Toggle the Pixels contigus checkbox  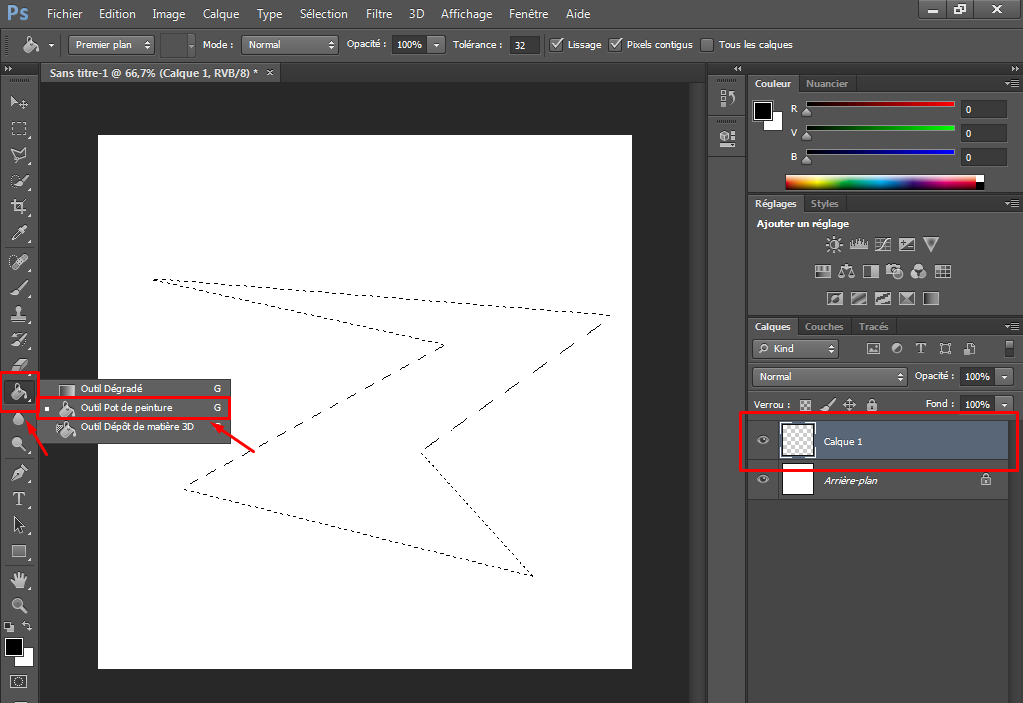(615, 44)
